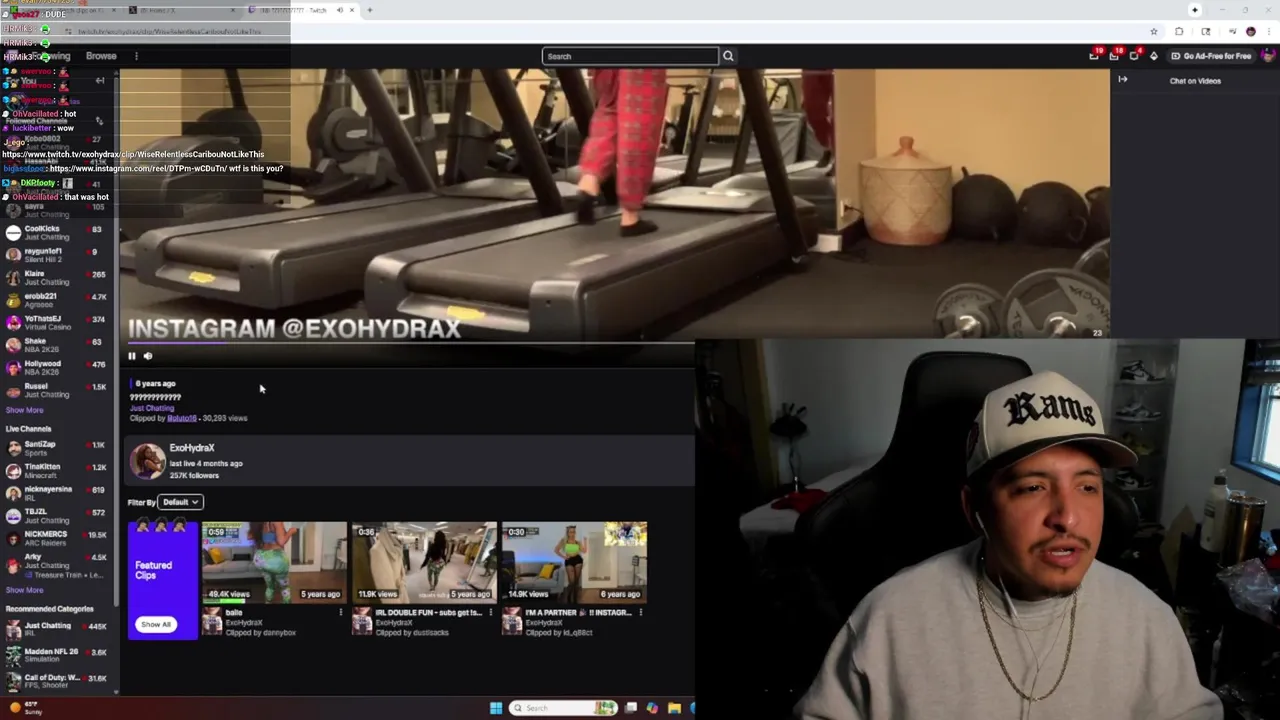Open Twitch inbox with 19 badge
This screenshot has width=1280, height=720.
coord(1094,56)
